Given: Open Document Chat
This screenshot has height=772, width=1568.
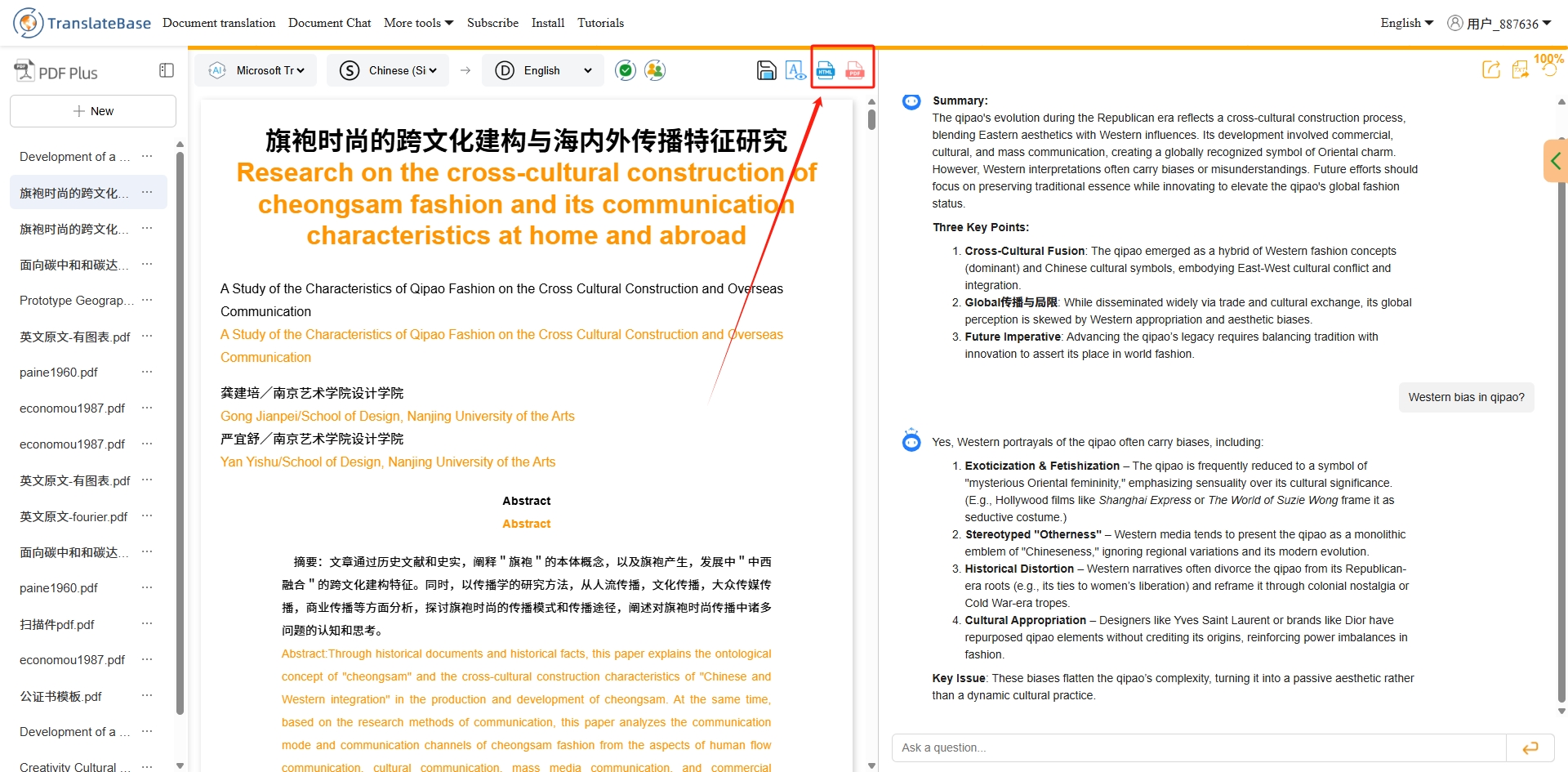Looking at the screenshot, I should 329,23.
